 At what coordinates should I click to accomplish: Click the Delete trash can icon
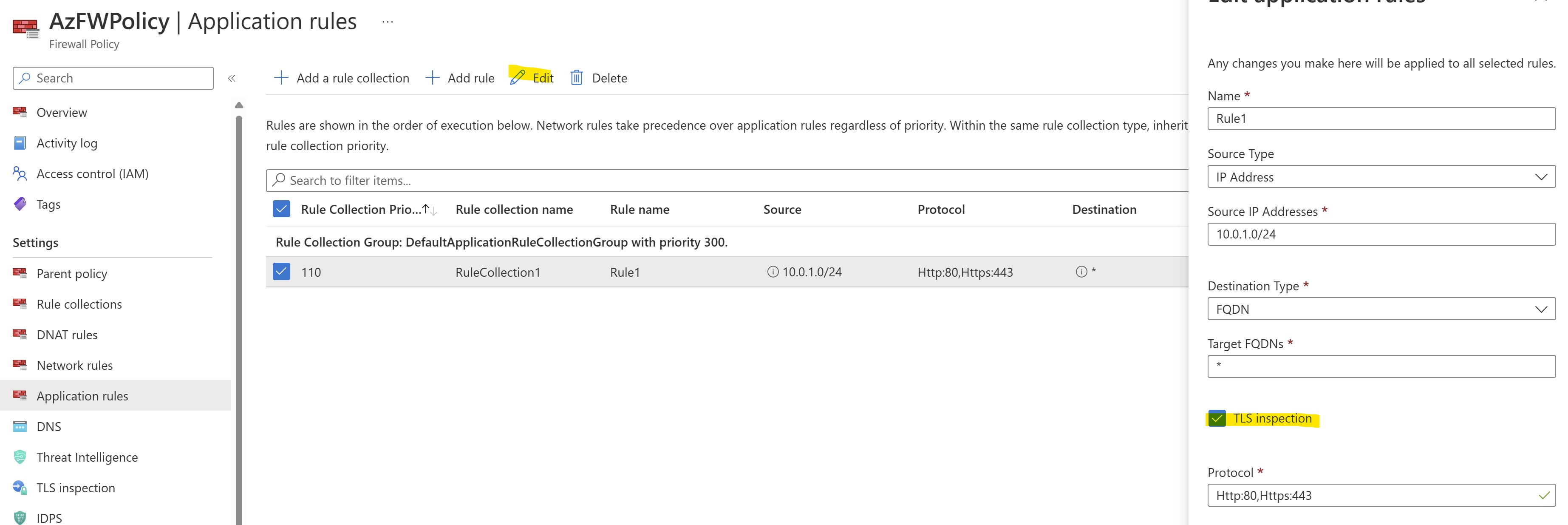[577, 77]
